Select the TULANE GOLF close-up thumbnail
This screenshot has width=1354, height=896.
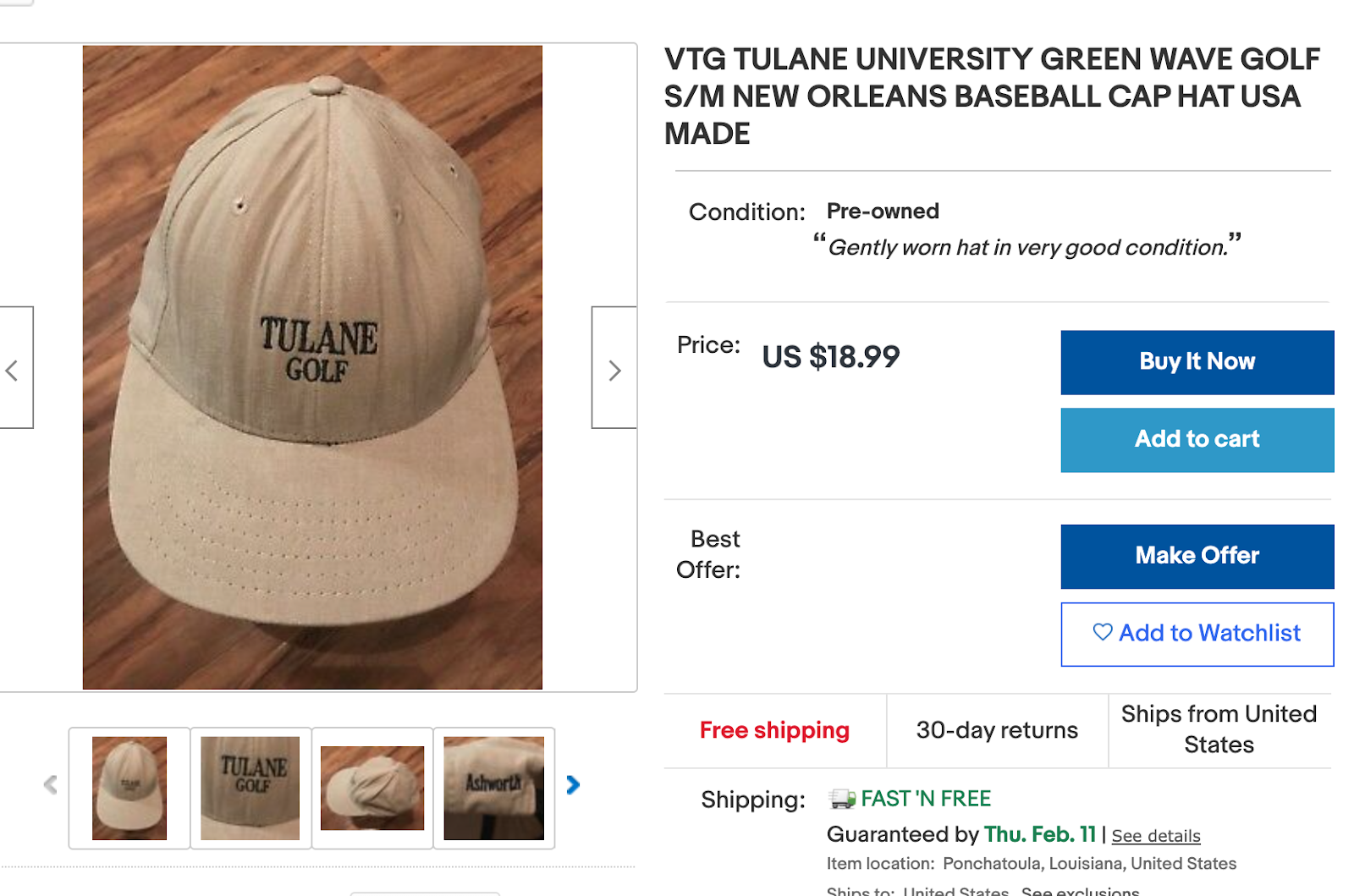(x=250, y=788)
